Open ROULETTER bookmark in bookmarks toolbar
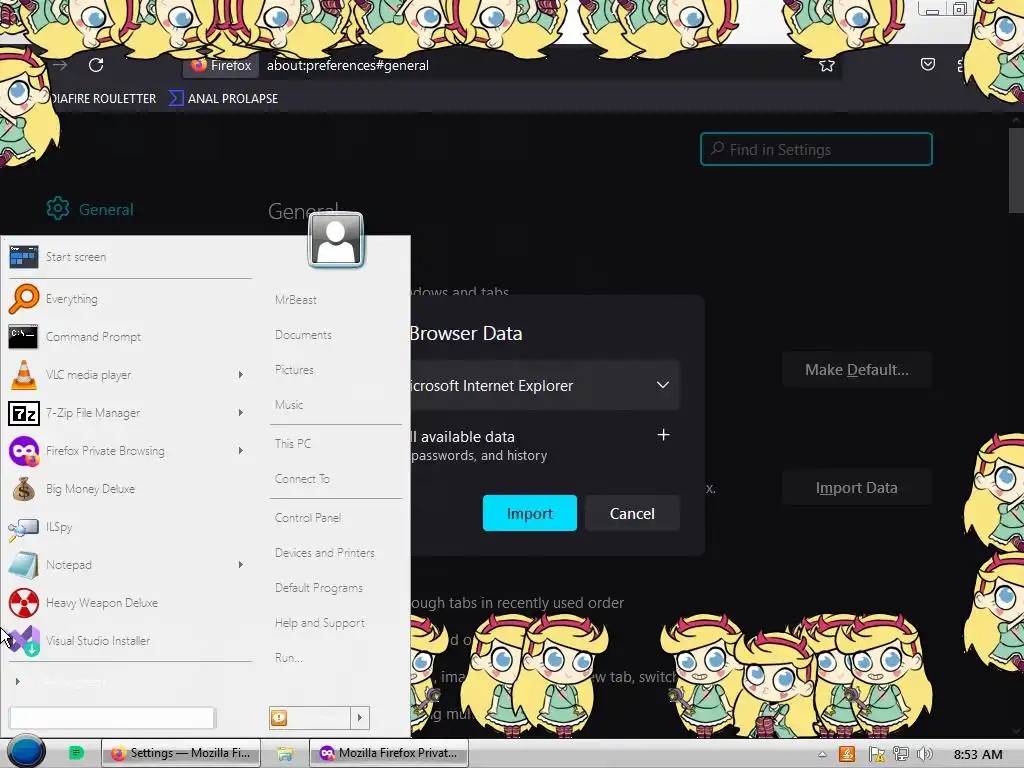1024x768 pixels. pyautogui.click(x=103, y=99)
